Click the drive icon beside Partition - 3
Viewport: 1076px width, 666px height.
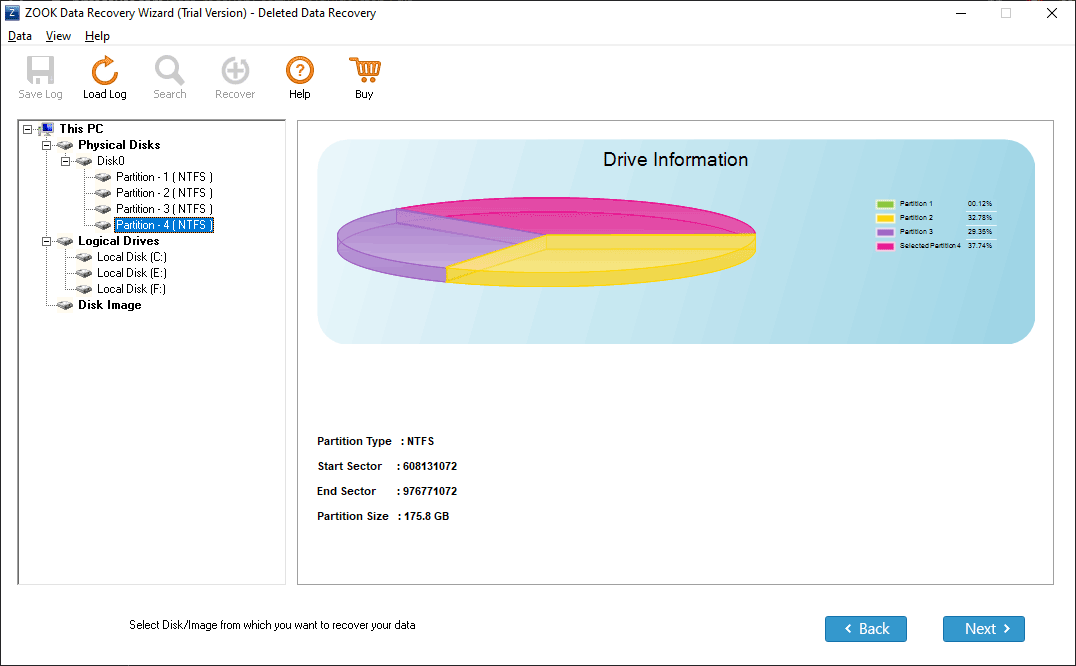coord(103,209)
